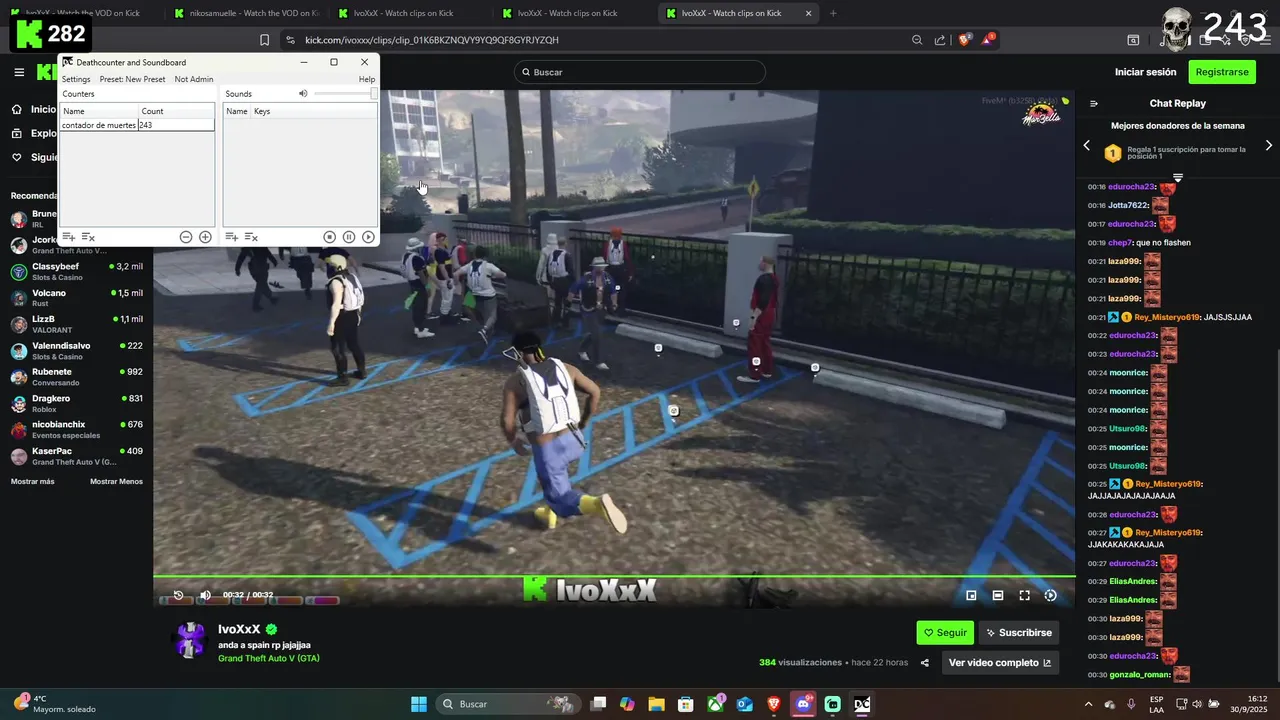
Task: Enter fullscreen in video player
Action: pyautogui.click(x=1024, y=595)
